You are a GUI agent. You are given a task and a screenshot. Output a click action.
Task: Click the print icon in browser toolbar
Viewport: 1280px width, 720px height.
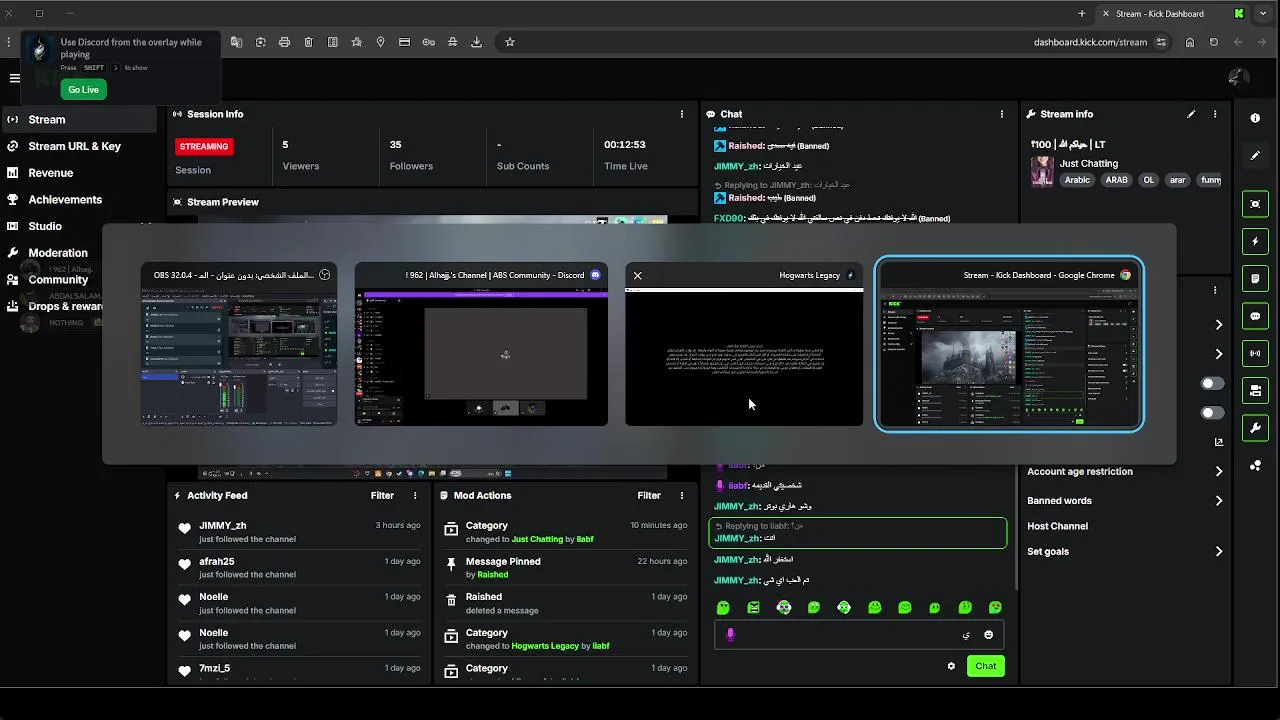click(284, 42)
